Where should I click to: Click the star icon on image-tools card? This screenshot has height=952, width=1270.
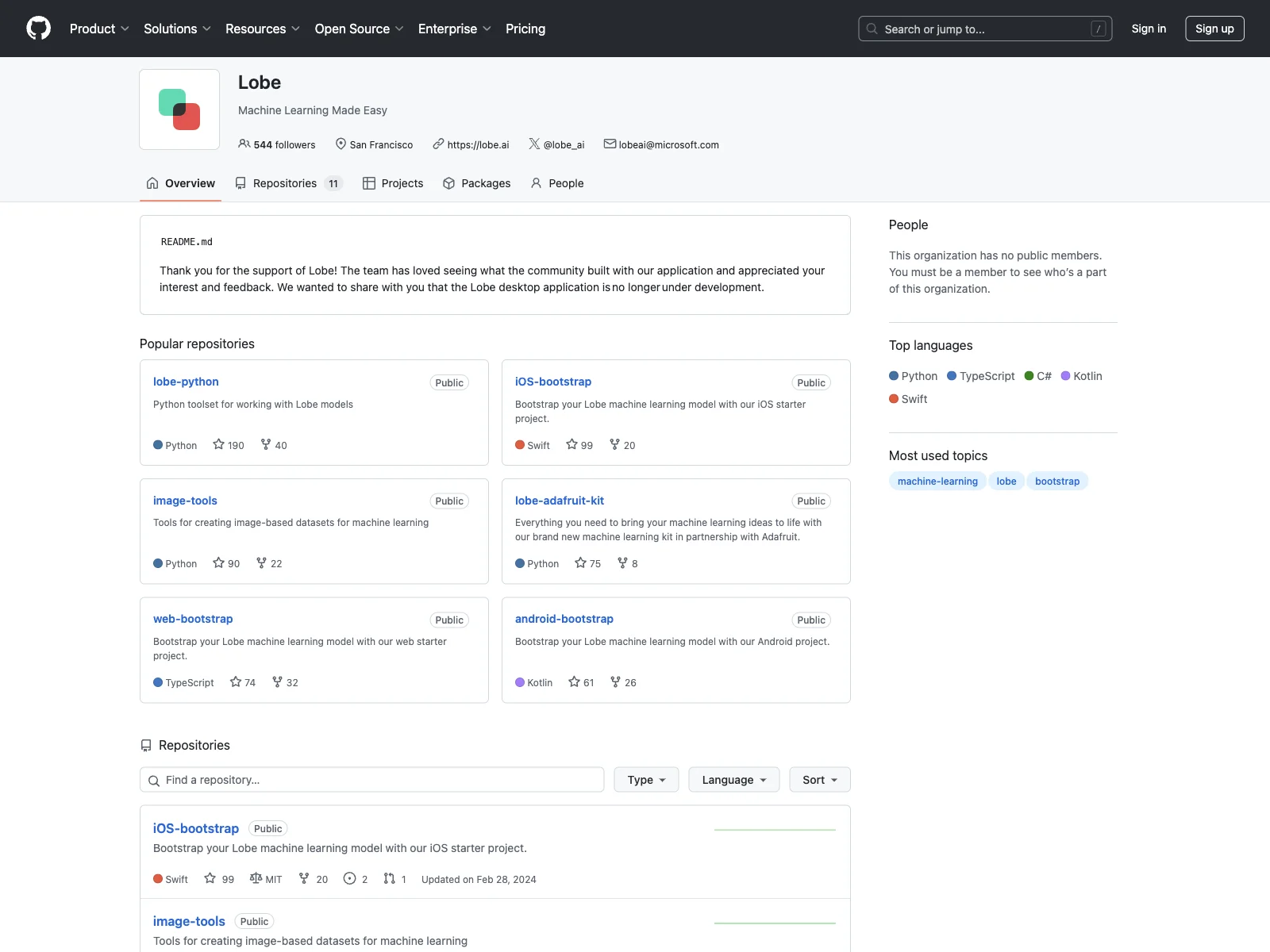(x=219, y=562)
